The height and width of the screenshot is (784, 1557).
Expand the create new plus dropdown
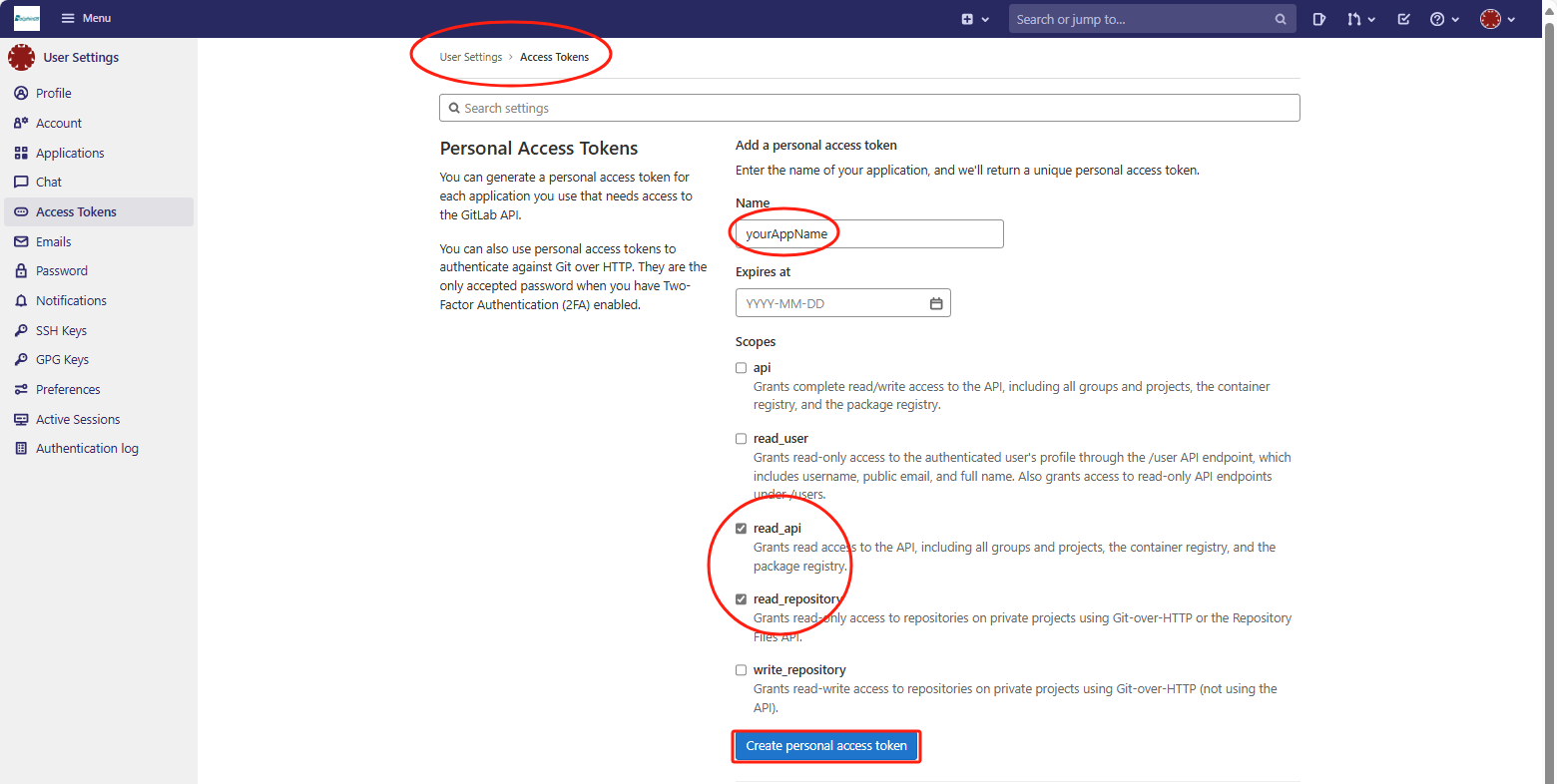[x=974, y=19]
